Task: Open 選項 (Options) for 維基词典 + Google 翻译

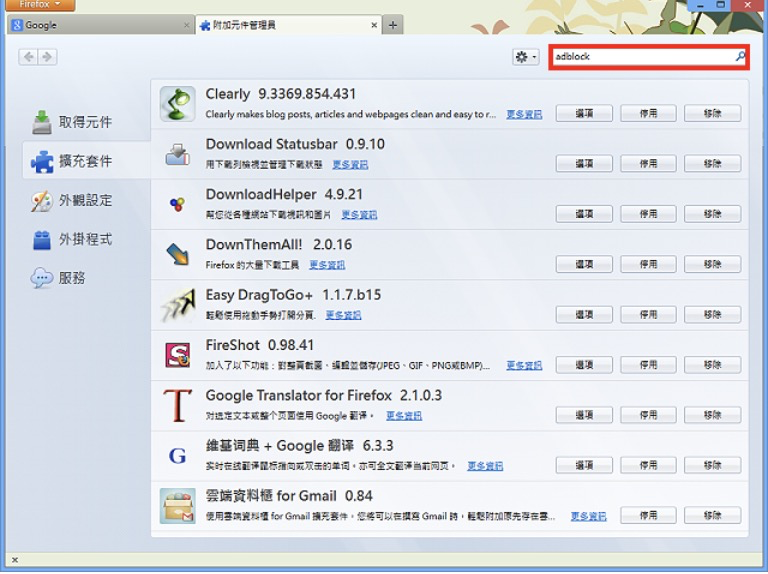Action: (584, 465)
